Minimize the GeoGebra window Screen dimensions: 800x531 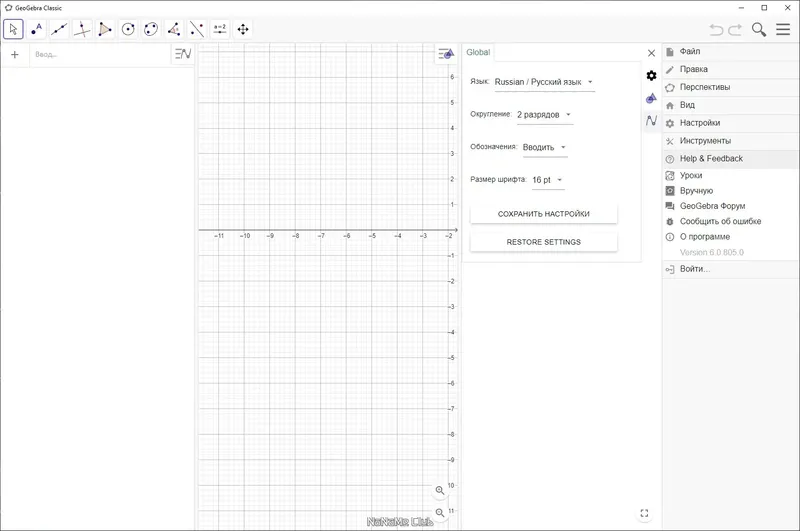(x=741, y=8)
